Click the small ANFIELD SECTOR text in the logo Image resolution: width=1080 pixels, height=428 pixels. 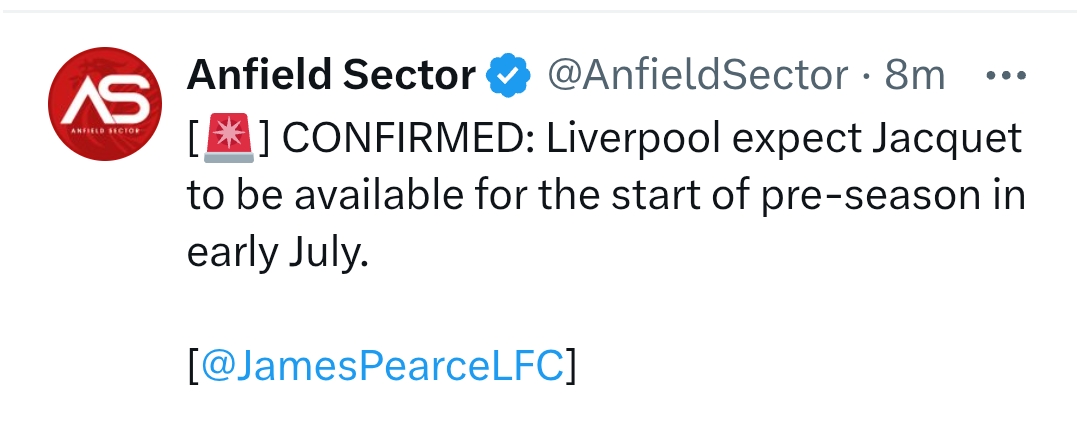104,129
